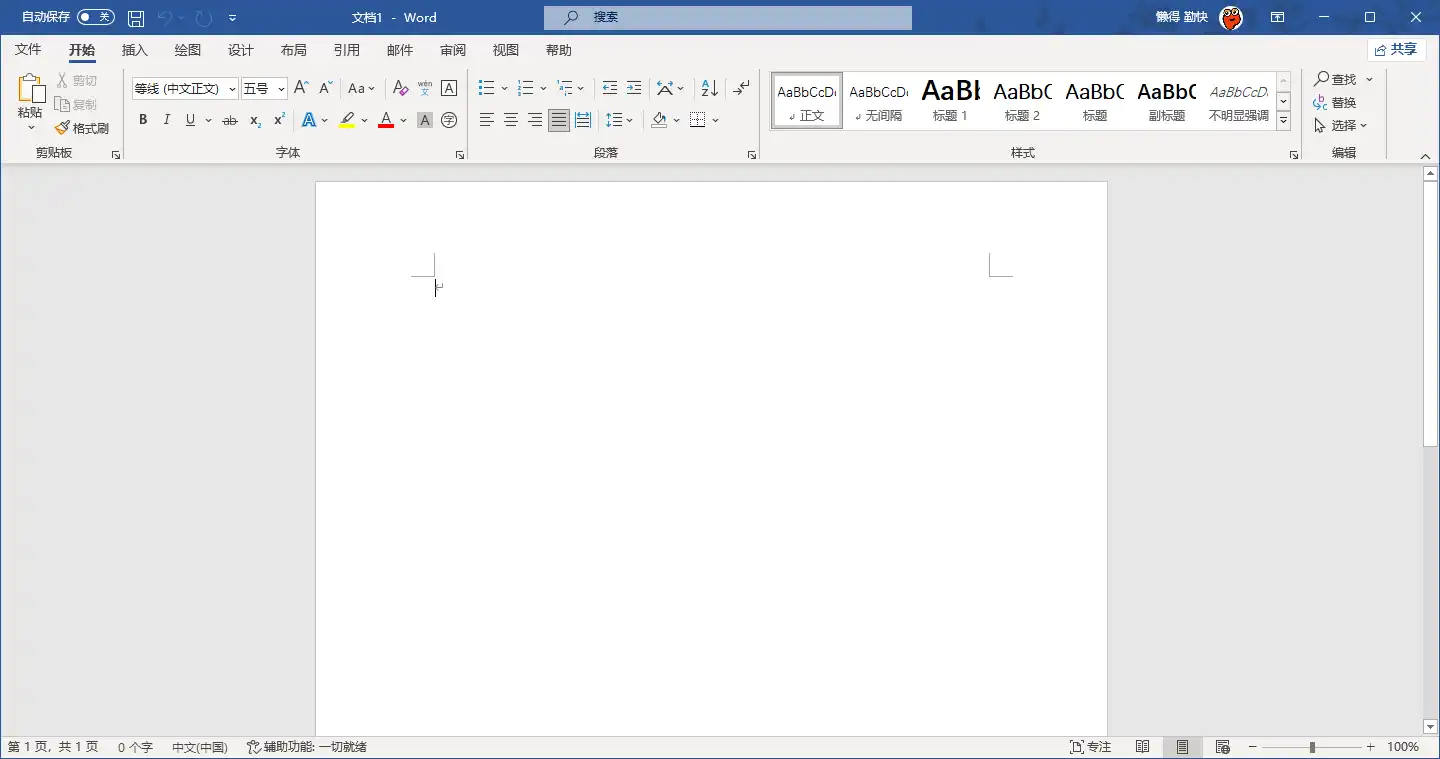Click the Cut scissors icon
Image resolution: width=1440 pixels, height=759 pixels.
(62, 80)
